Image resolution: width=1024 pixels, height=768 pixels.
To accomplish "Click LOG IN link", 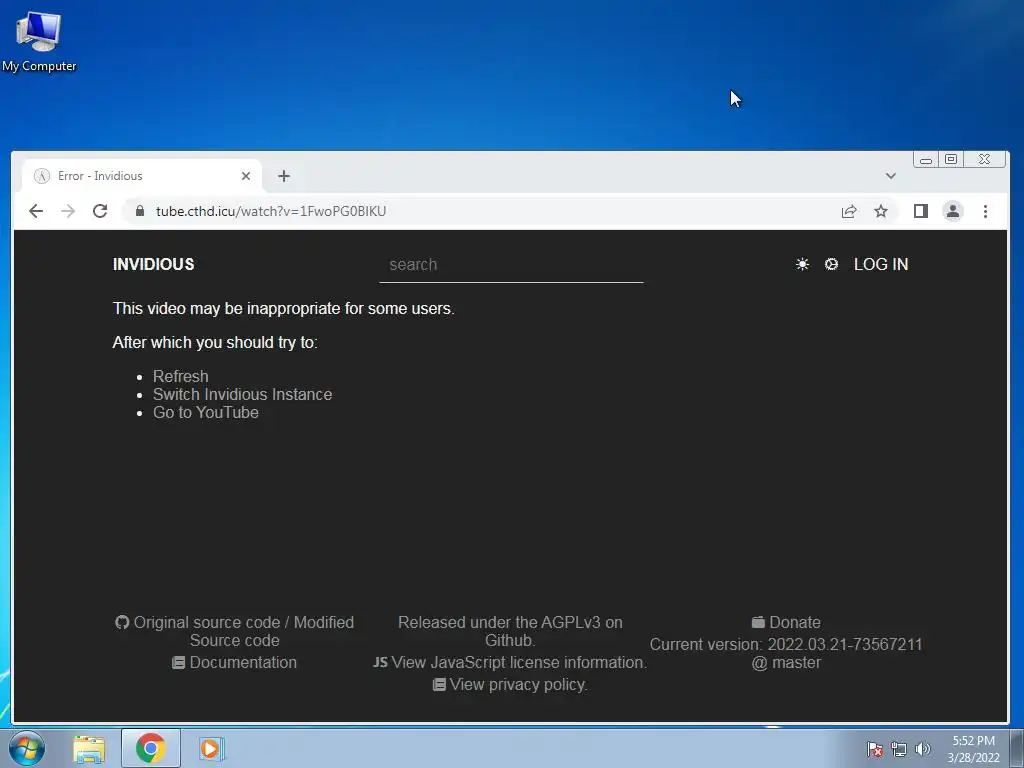I will point(881,264).
